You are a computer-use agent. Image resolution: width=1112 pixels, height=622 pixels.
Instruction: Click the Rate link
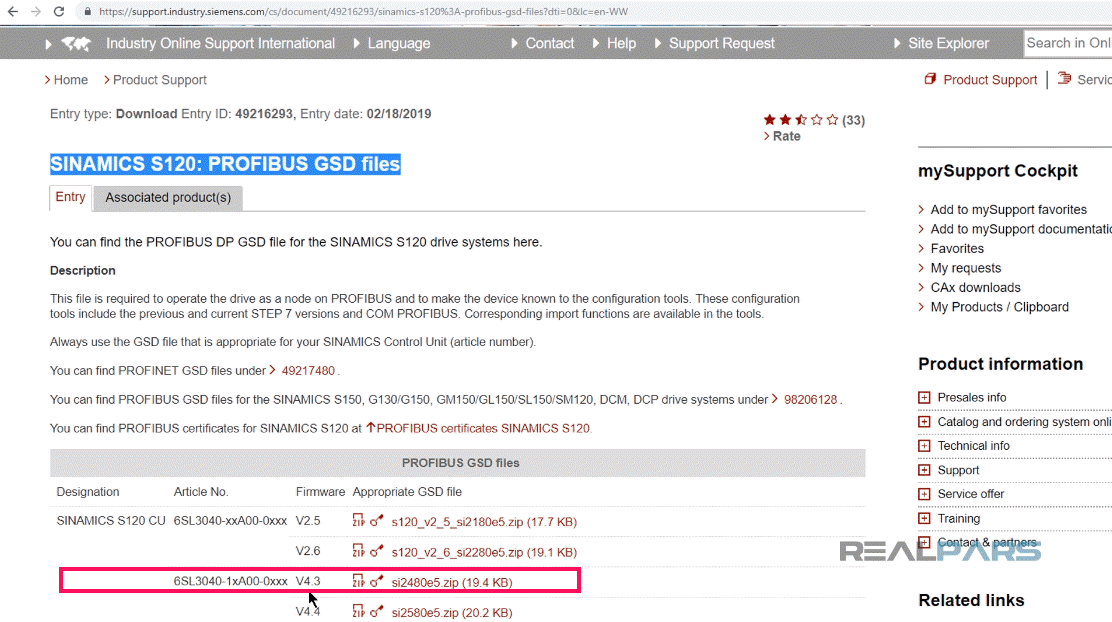point(786,136)
